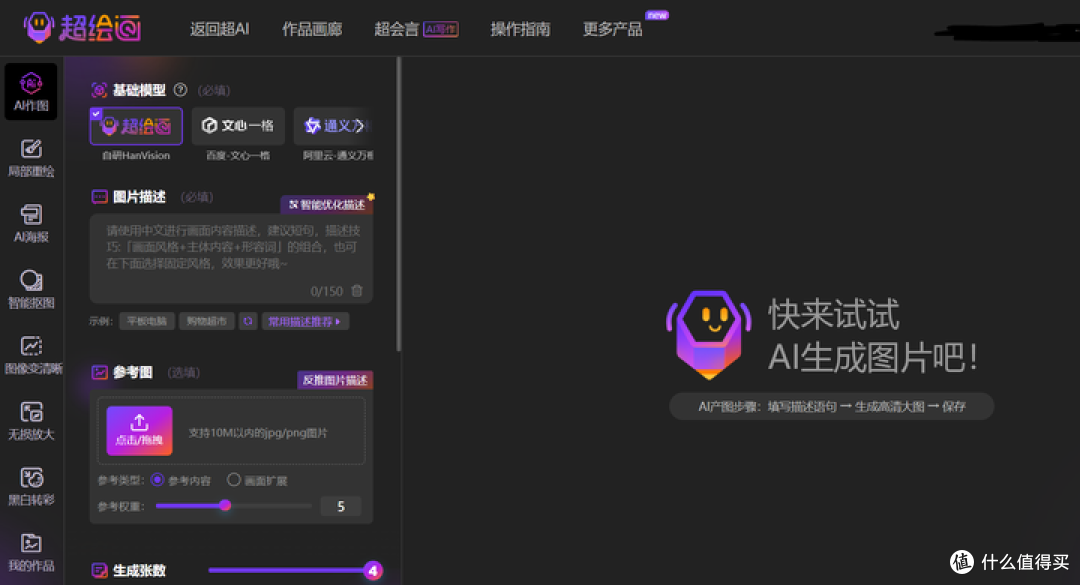Open 我的作品 in the sidebar
This screenshot has height=585, width=1080.
pos(31,553)
